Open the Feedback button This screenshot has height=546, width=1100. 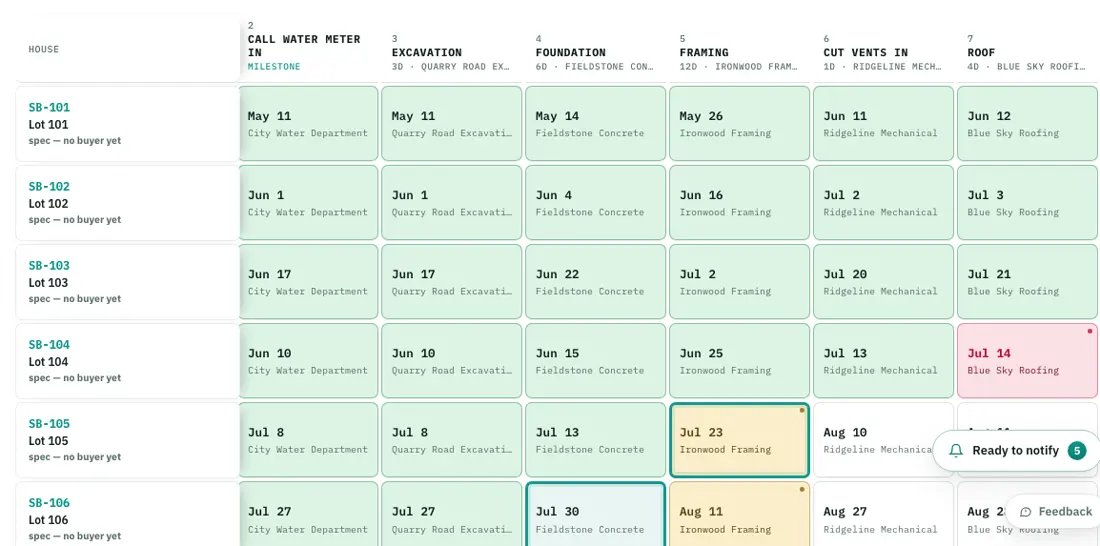tap(1053, 512)
